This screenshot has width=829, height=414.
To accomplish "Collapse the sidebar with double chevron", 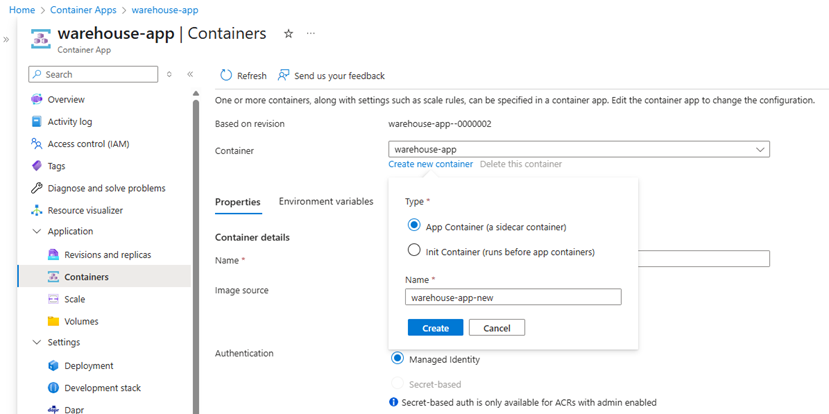I will tap(190, 75).
